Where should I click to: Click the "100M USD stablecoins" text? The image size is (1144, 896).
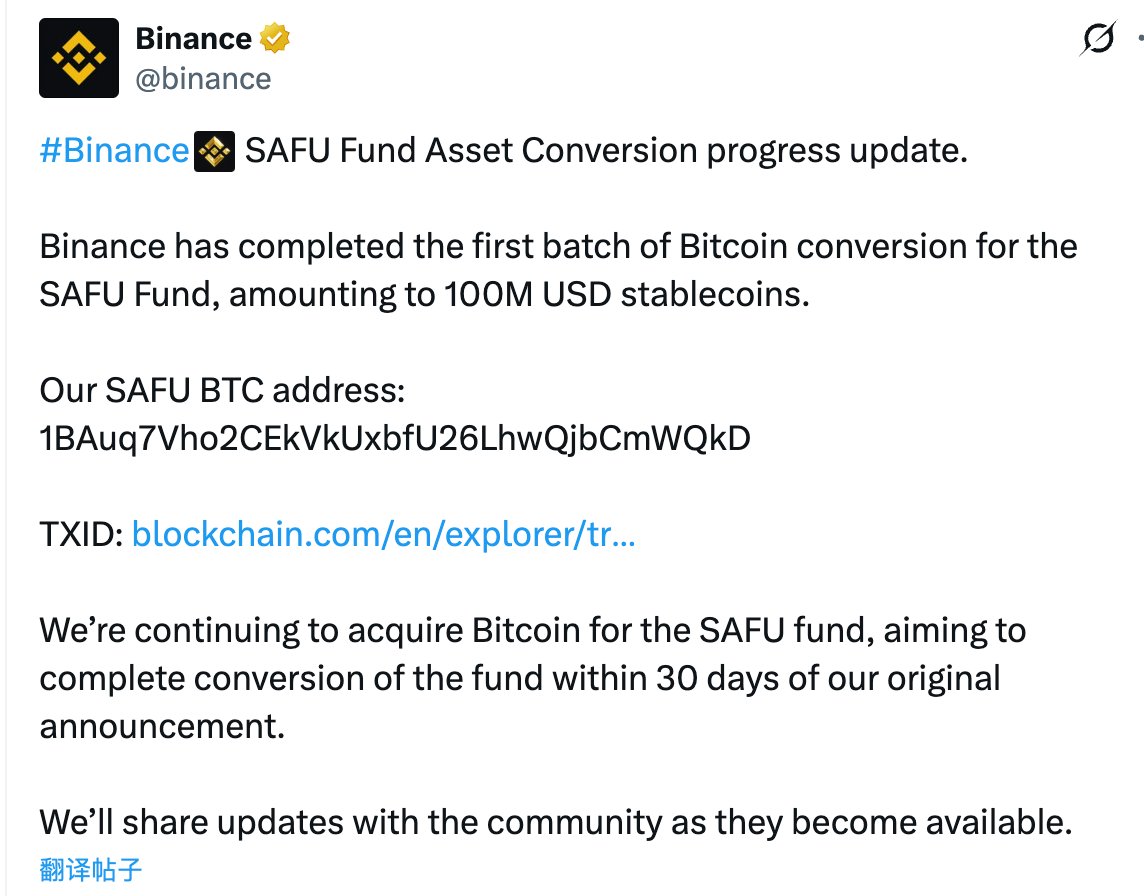[628, 294]
